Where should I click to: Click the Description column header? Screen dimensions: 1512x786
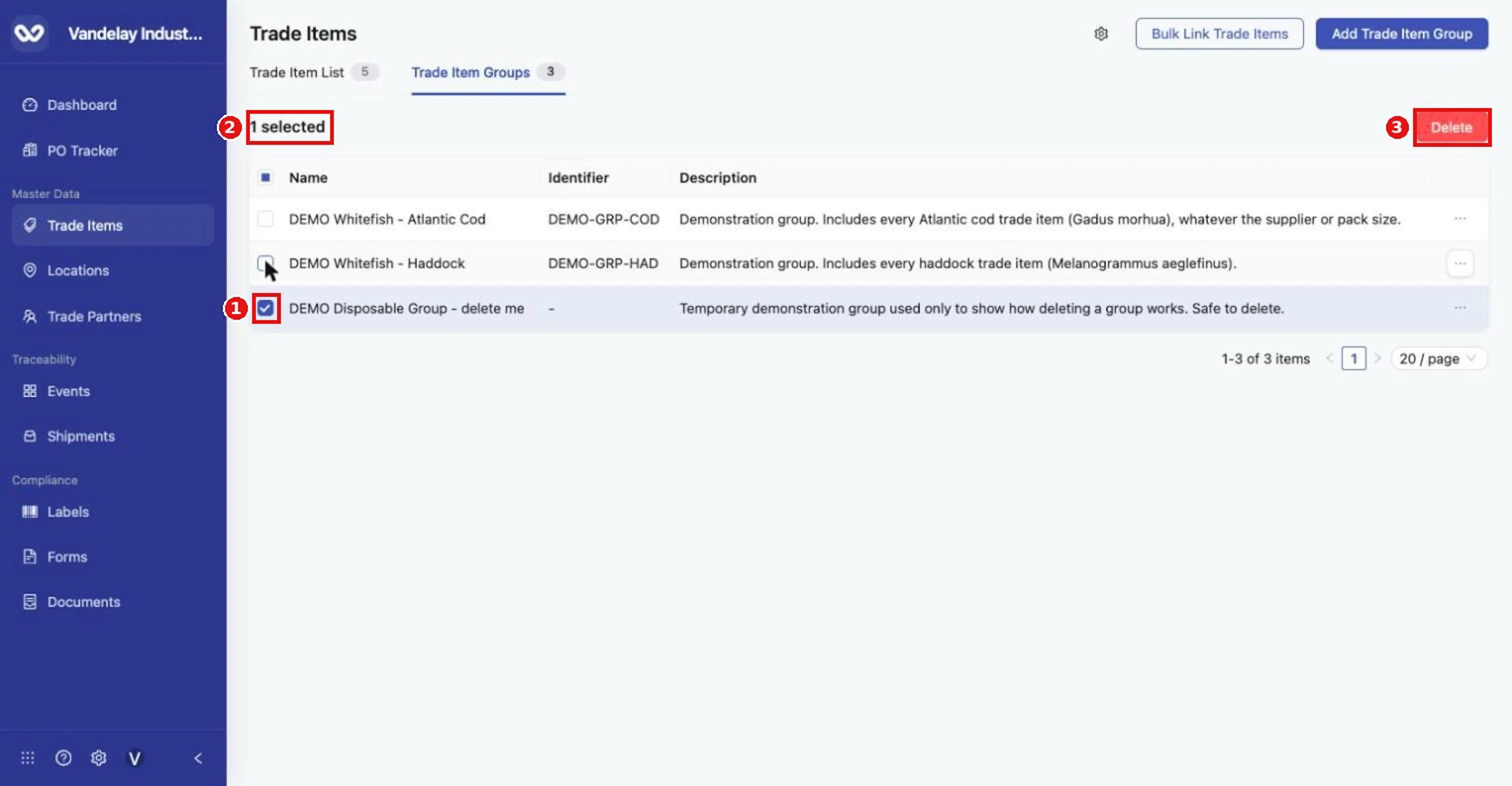click(718, 178)
